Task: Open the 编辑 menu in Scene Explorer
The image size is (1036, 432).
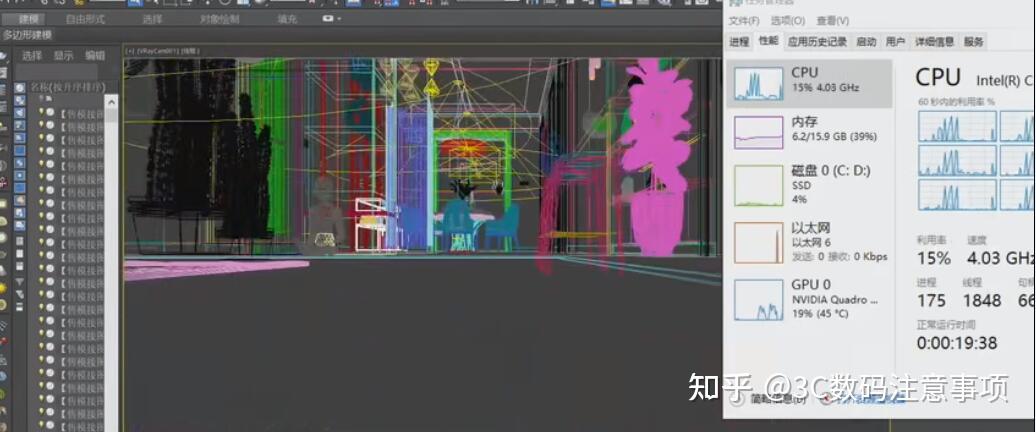Action: pyautogui.click(x=95, y=55)
